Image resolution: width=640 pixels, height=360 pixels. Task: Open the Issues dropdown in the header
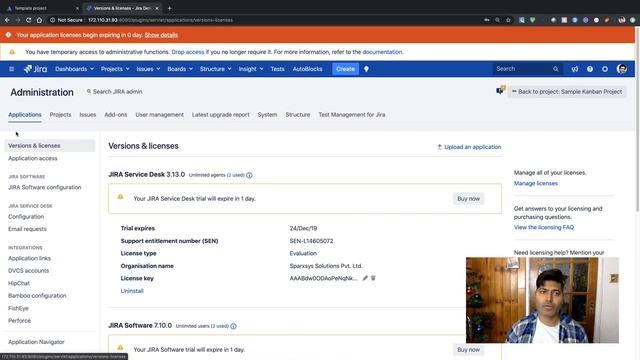click(148, 69)
